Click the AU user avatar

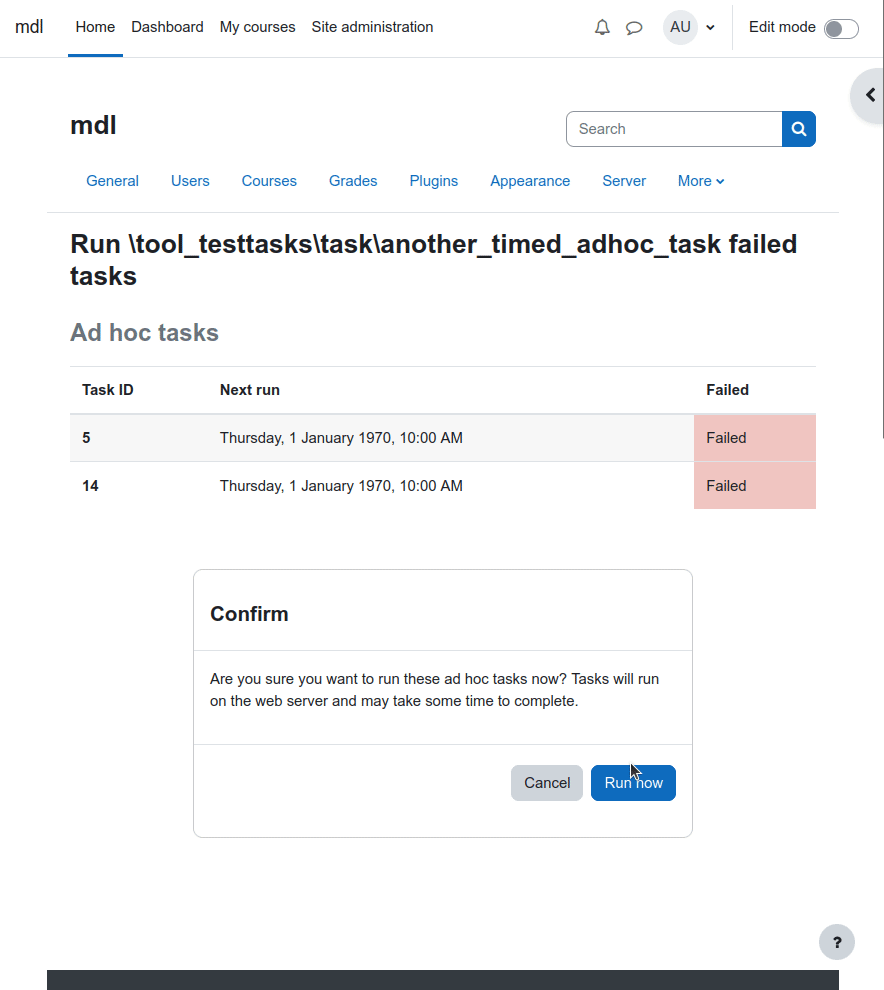point(680,27)
